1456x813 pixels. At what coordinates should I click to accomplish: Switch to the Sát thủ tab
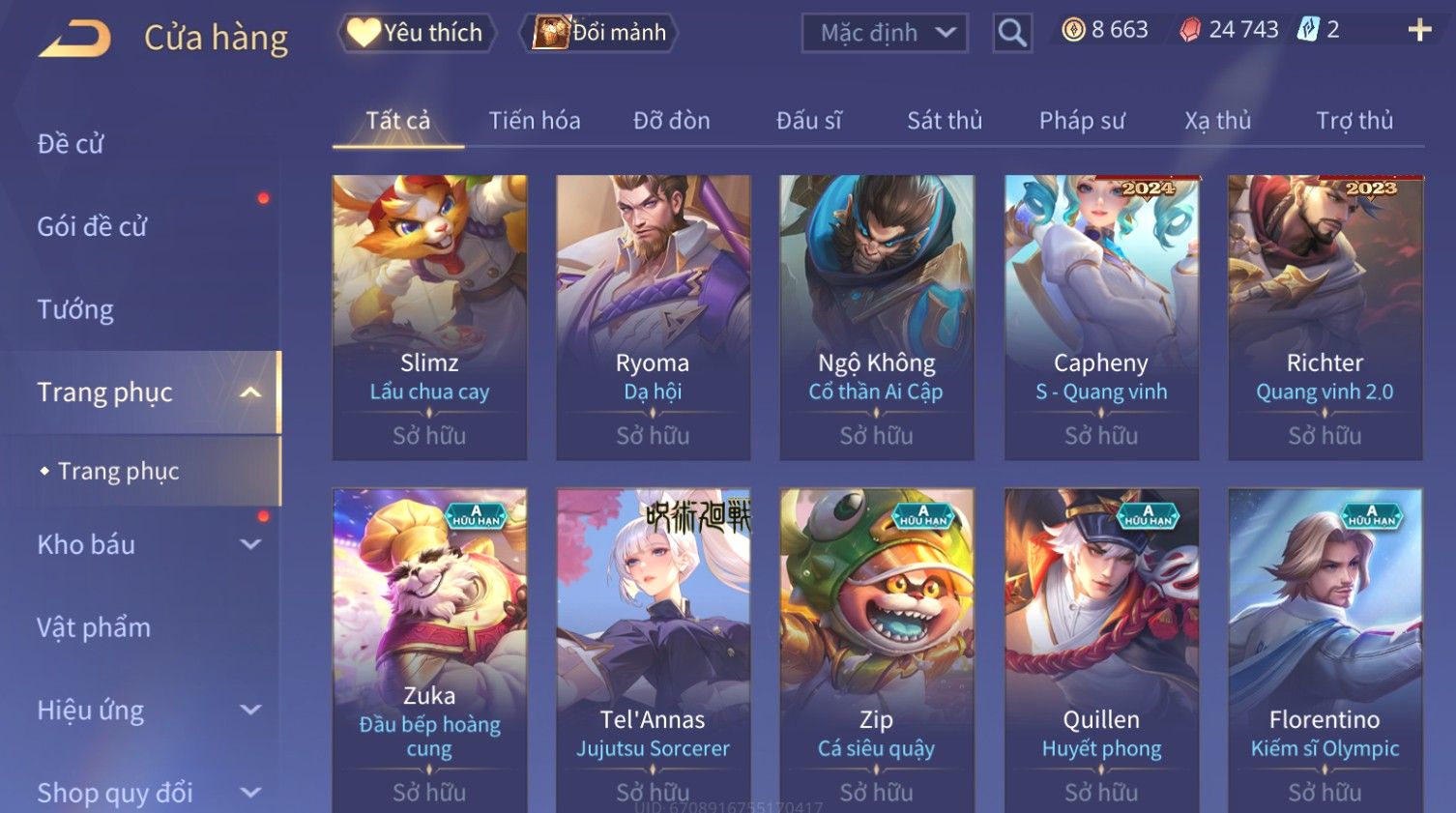coord(945,121)
